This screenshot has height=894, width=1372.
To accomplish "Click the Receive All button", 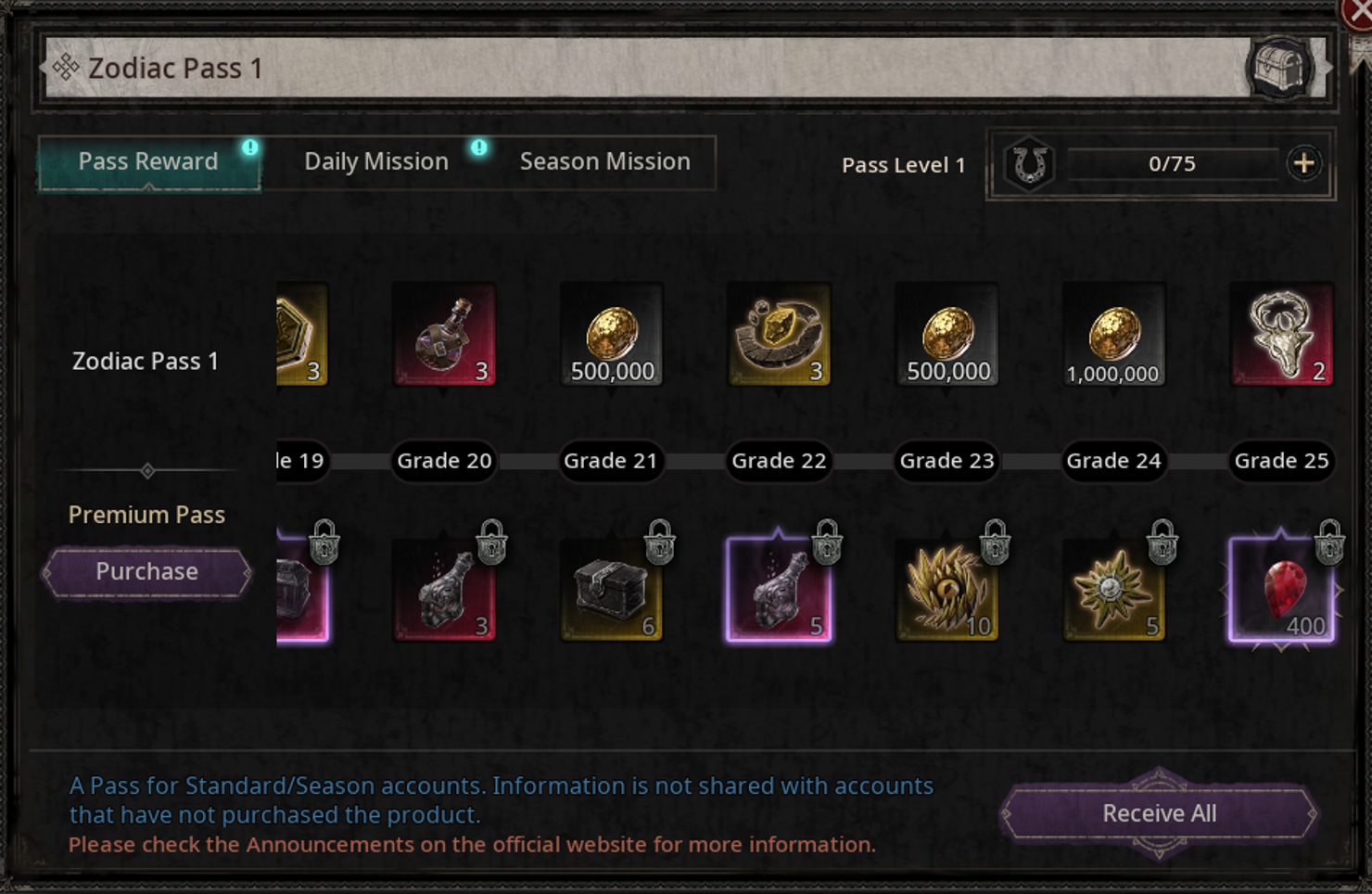I will click(1159, 813).
